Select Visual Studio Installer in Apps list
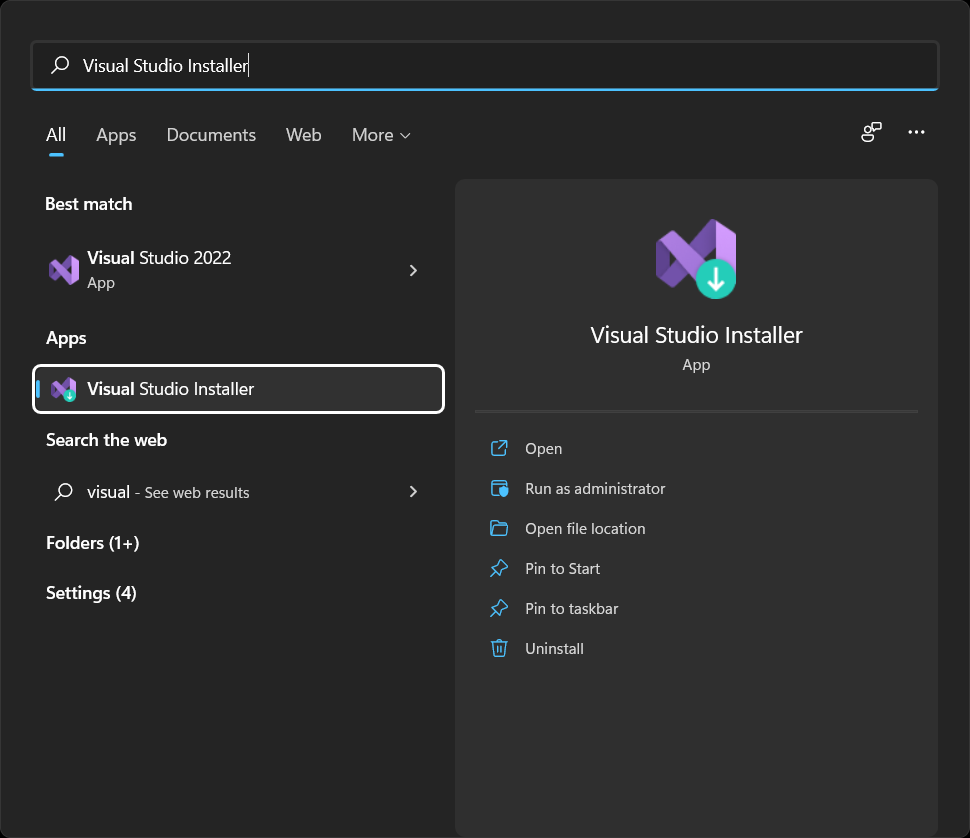Image resolution: width=970 pixels, height=838 pixels. 238,389
